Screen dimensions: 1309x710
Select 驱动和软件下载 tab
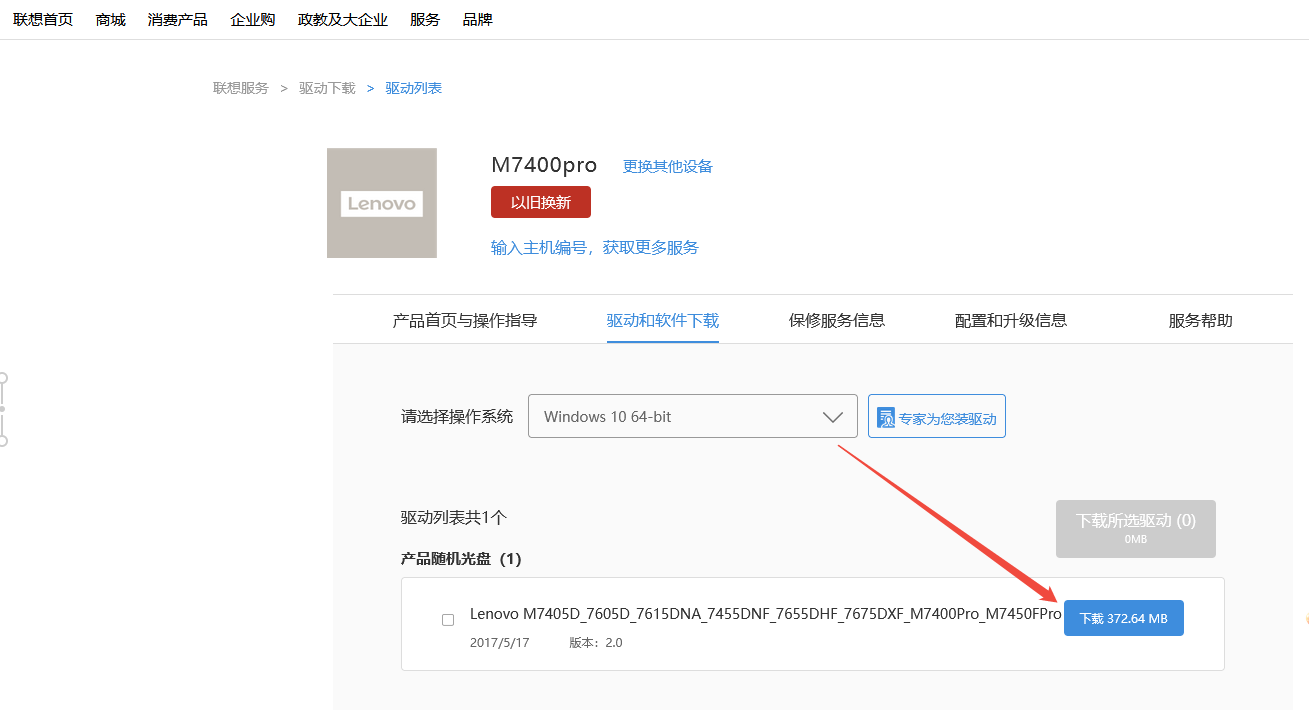pyautogui.click(x=663, y=320)
